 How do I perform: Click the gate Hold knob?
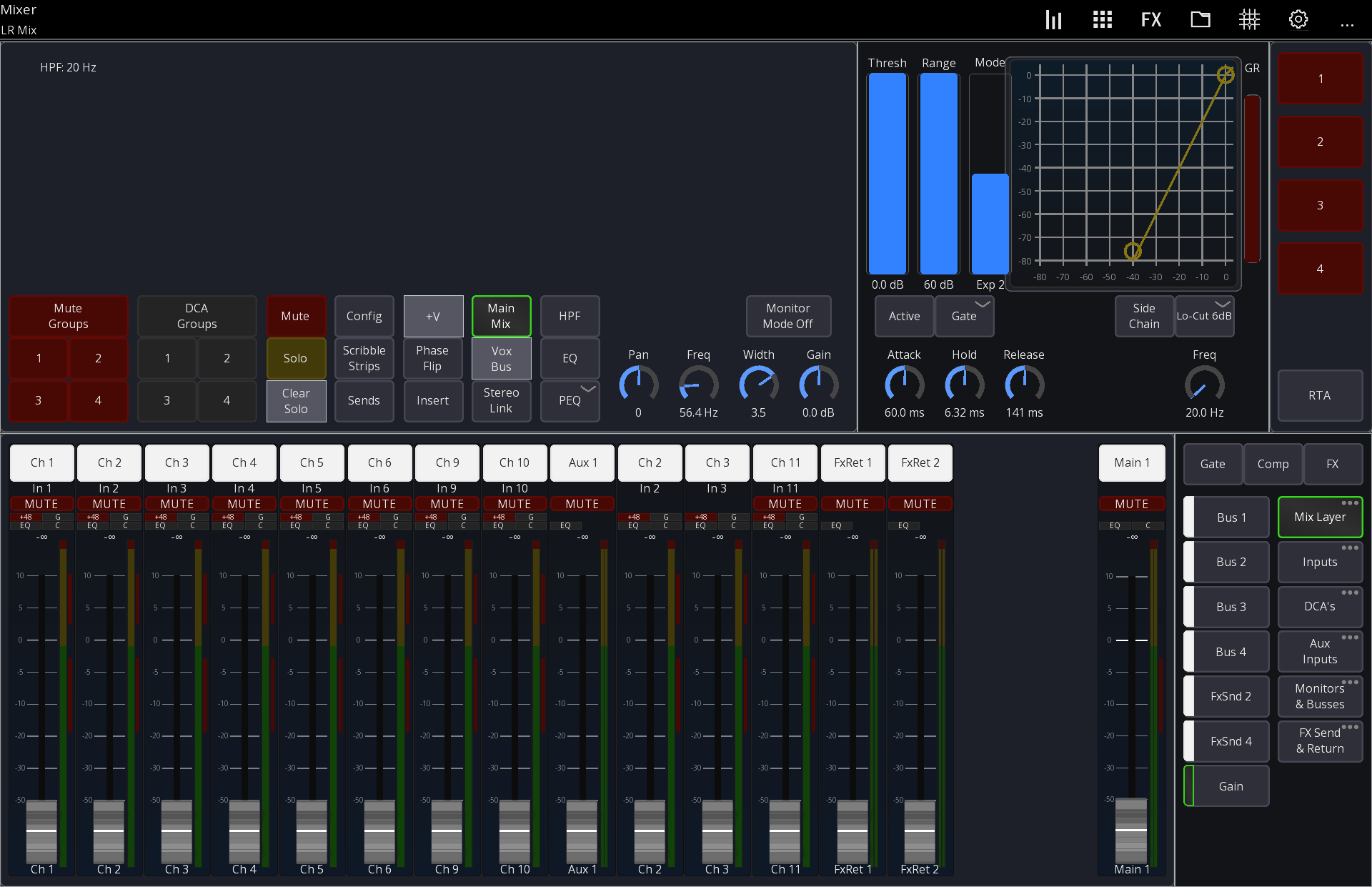(x=964, y=385)
